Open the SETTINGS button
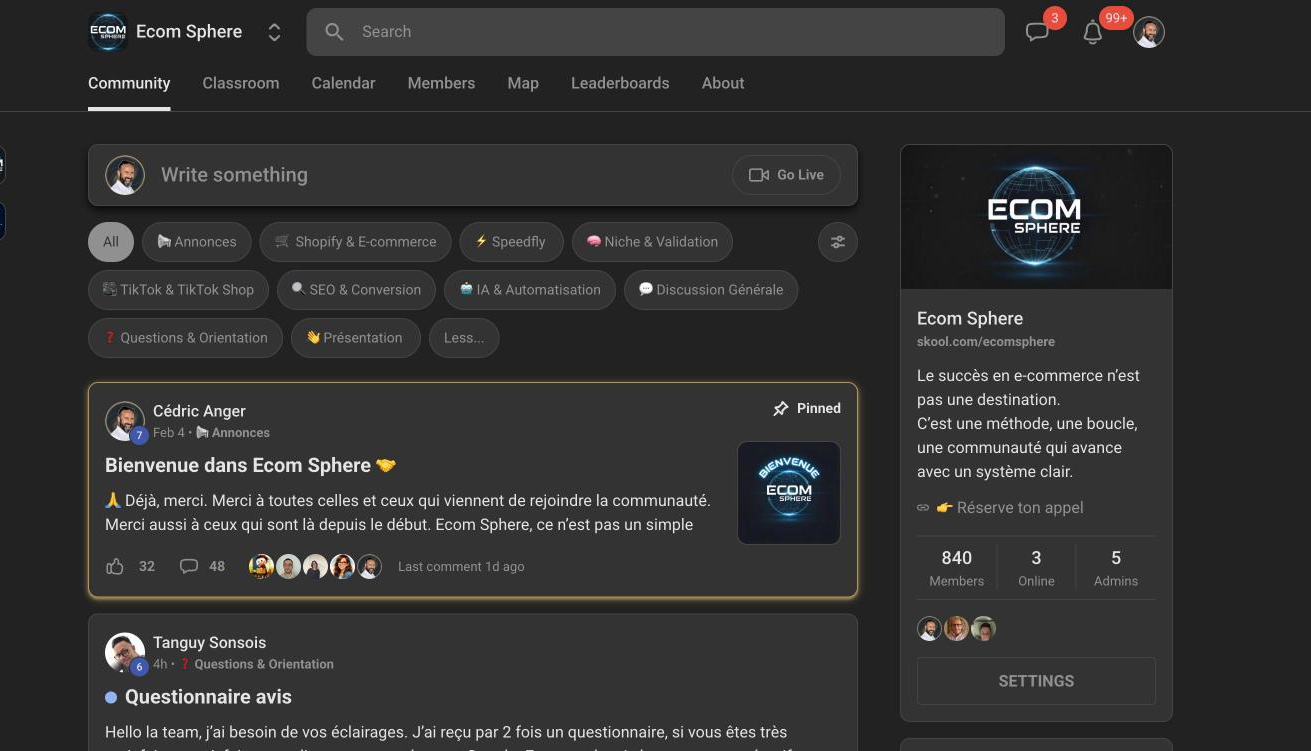 coord(1036,681)
